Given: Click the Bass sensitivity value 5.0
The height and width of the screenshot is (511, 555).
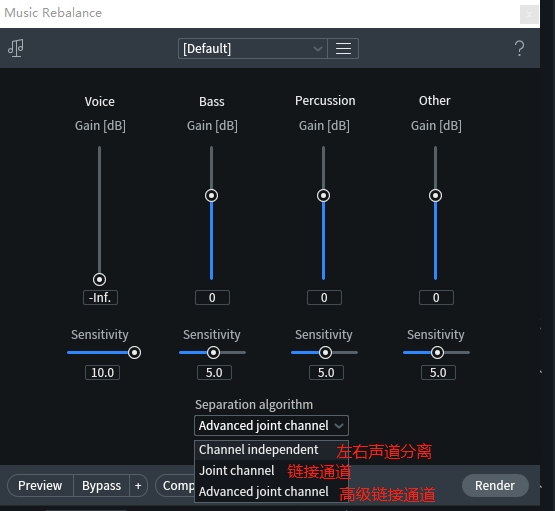Looking at the screenshot, I should coord(214,373).
